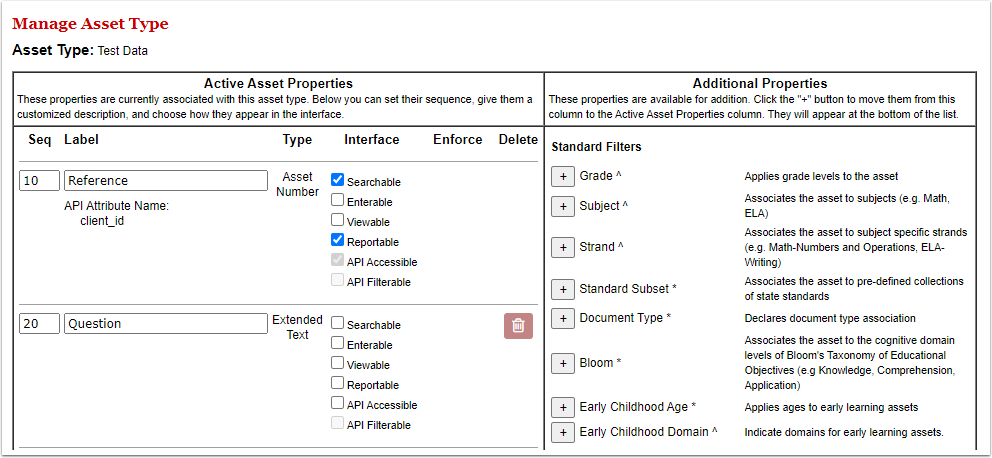
Task: Add the Bloom property with the plus icon
Action: click(x=563, y=363)
